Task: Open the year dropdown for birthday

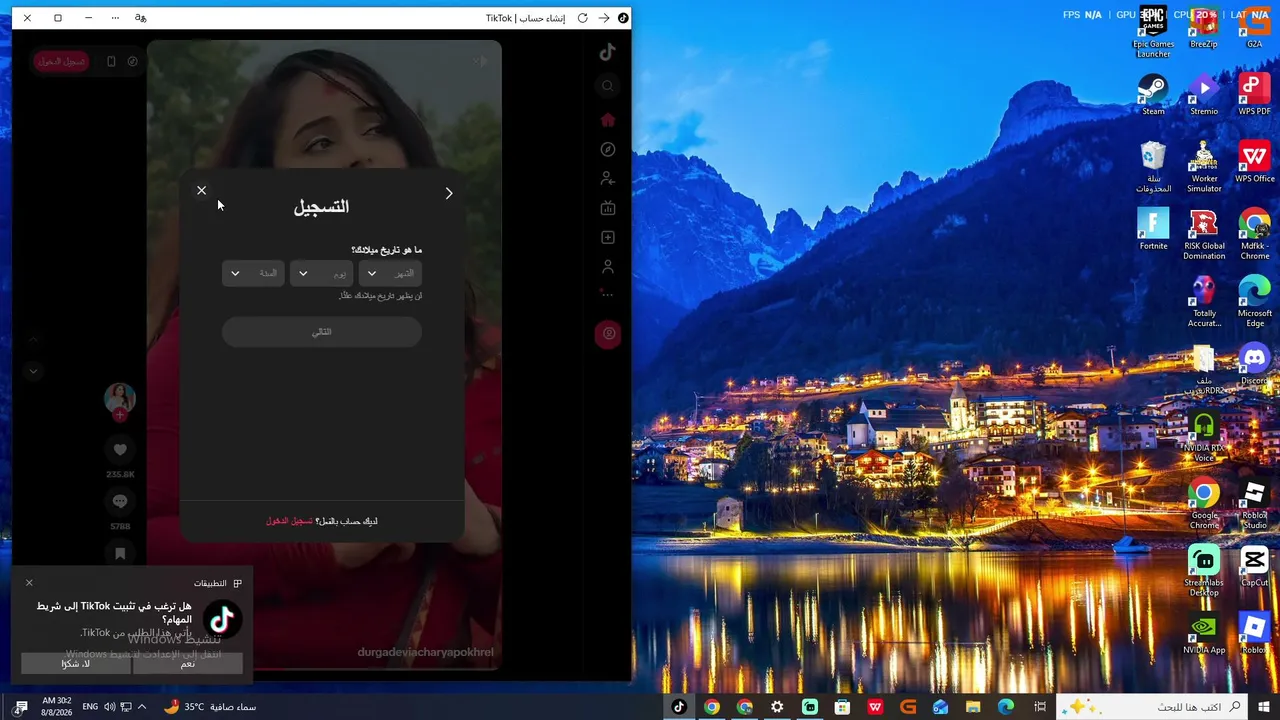Action: (x=254, y=273)
